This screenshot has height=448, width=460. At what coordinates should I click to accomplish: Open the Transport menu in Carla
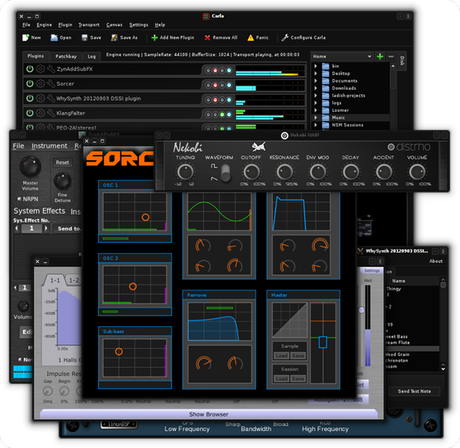[89, 25]
